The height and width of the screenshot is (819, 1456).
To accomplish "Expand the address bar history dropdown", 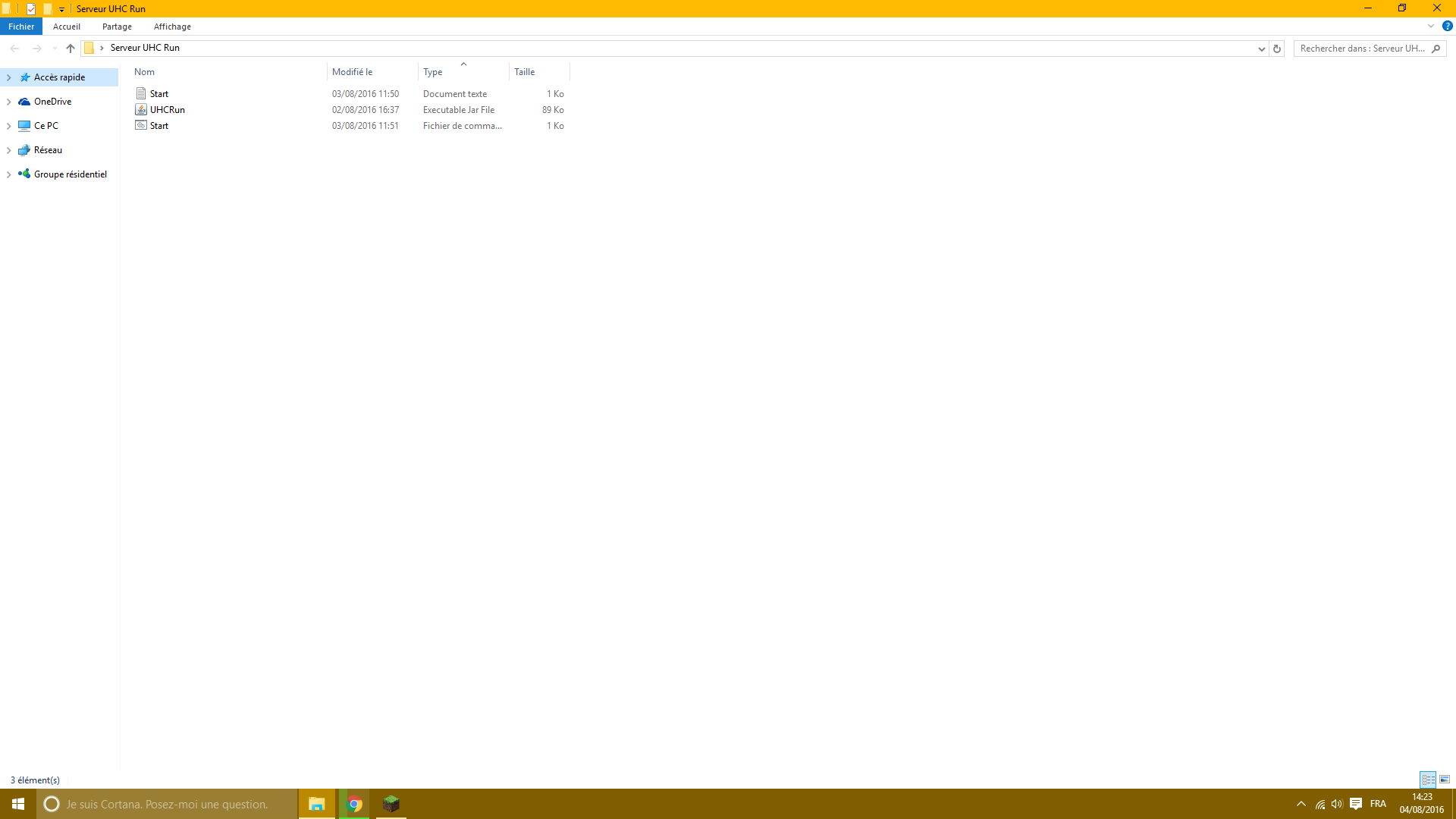I will pyautogui.click(x=1262, y=49).
